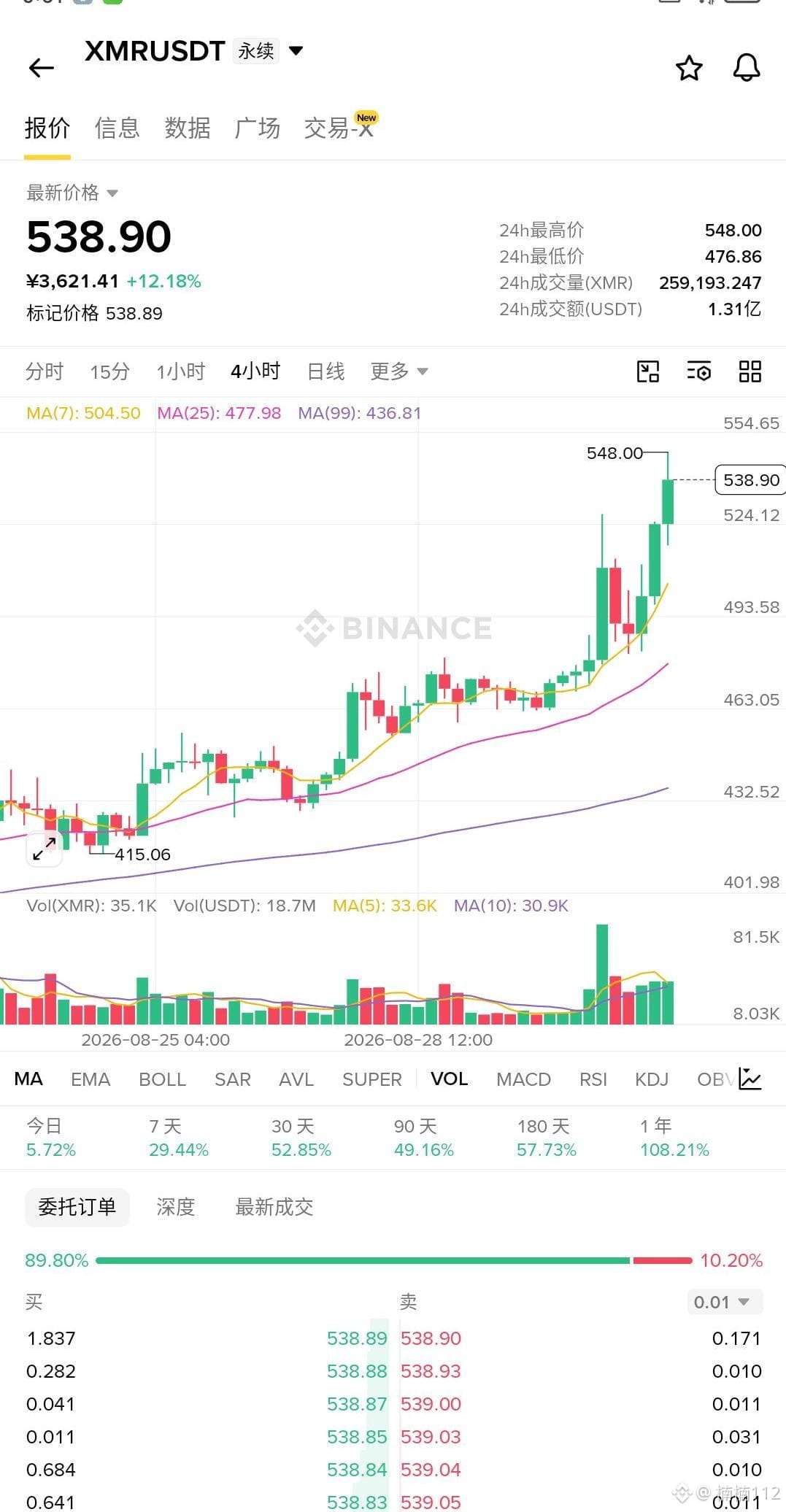Tap the buy/sell ratio bar

click(x=394, y=1260)
